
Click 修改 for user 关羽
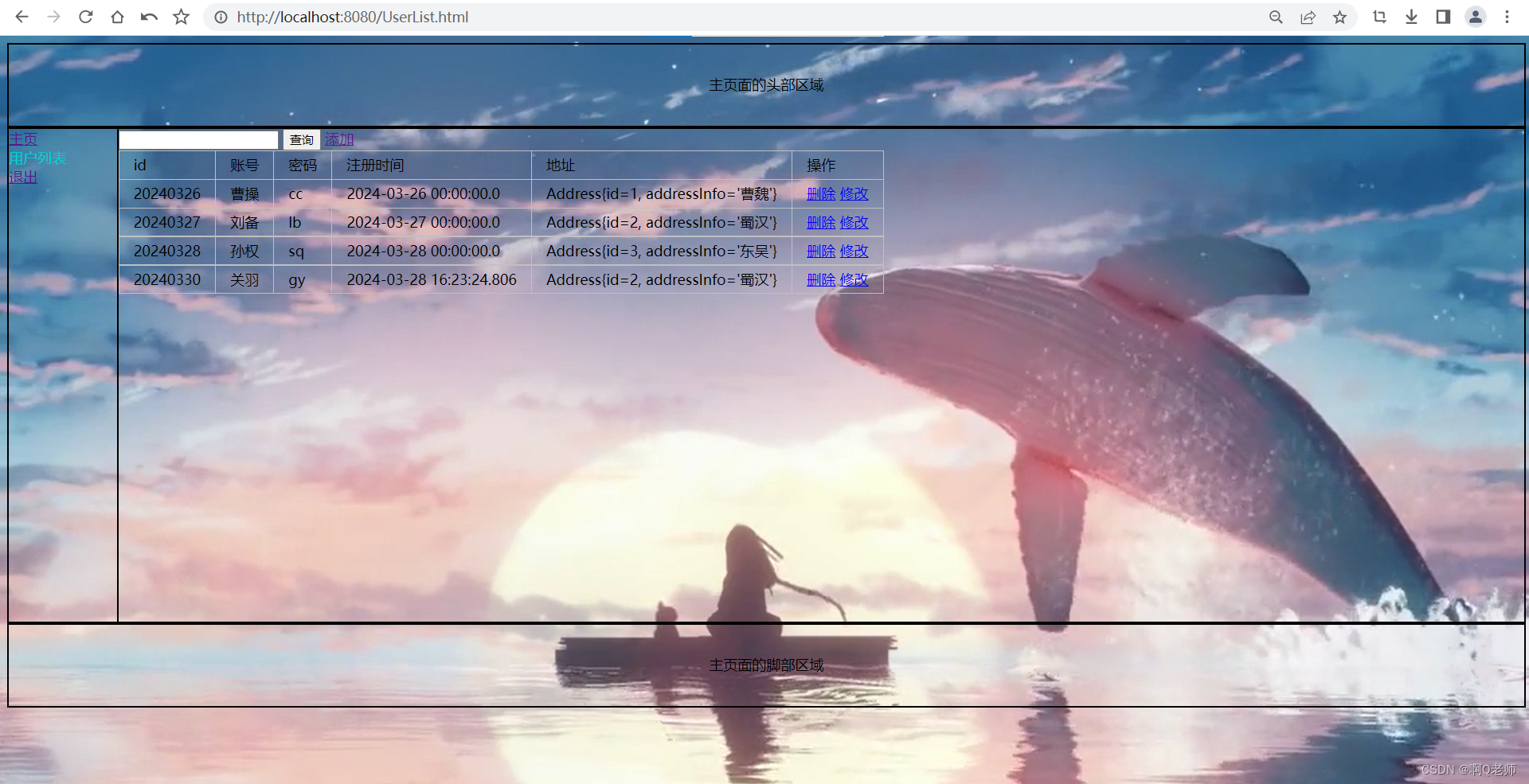click(854, 279)
